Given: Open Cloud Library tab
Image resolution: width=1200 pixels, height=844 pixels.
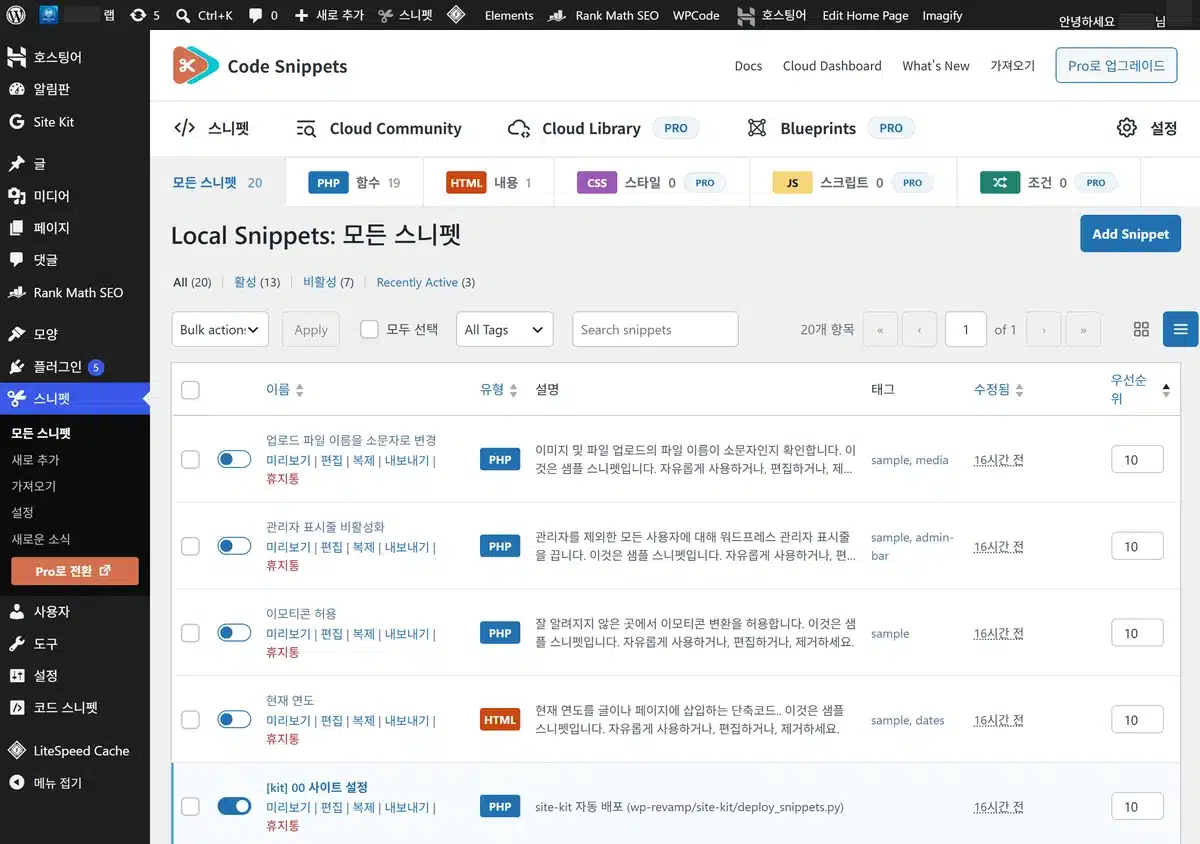Looking at the screenshot, I should click(603, 128).
